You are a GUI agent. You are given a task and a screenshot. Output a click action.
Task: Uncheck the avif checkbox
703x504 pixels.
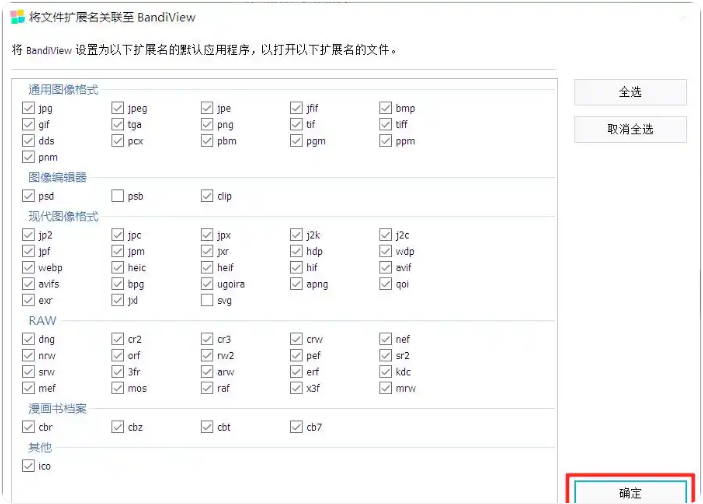[x=386, y=268]
